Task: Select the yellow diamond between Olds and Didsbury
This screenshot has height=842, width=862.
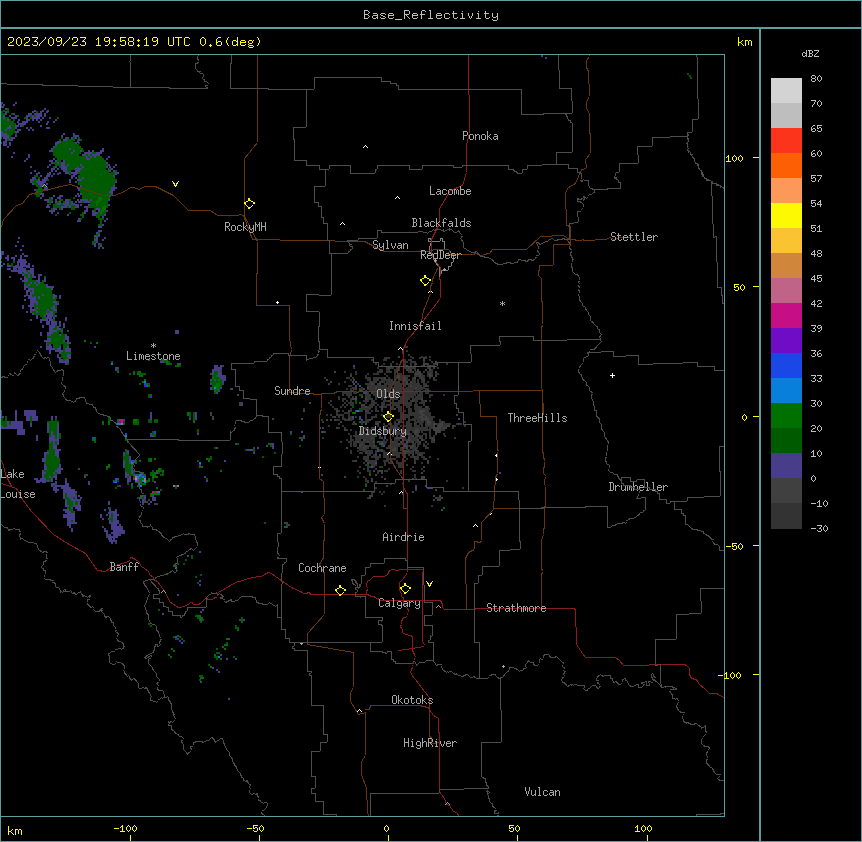Action: coord(388,416)
